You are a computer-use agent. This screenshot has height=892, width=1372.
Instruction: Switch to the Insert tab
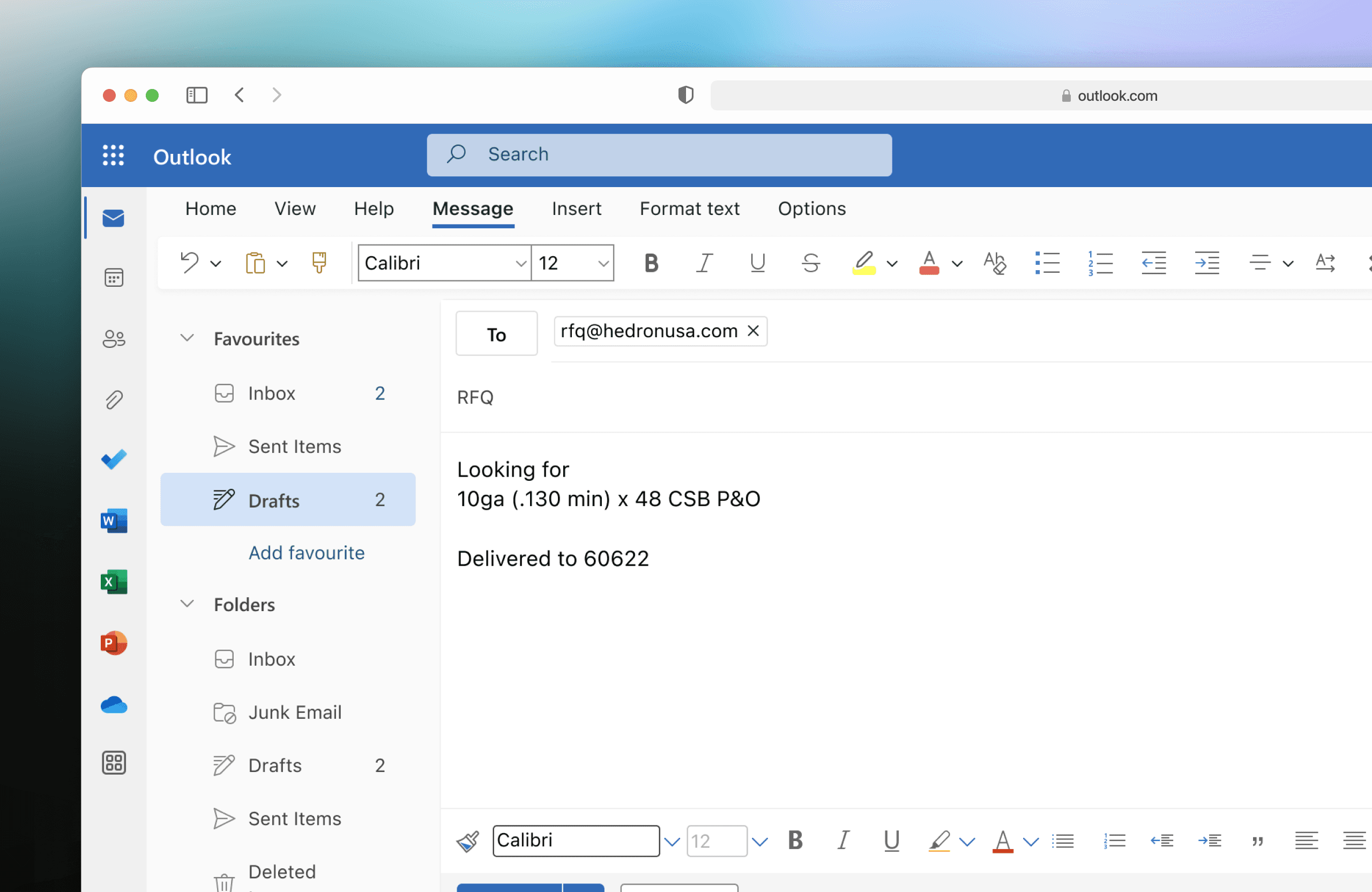[x=576, y=209]
